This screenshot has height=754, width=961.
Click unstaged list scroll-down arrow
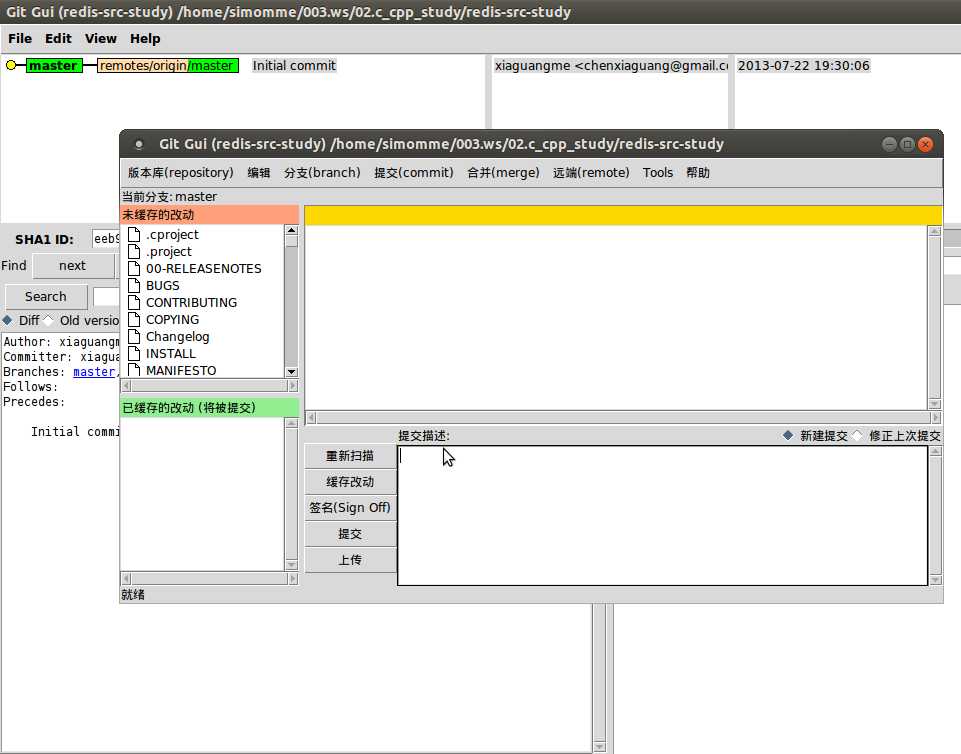tap(292, 371)
